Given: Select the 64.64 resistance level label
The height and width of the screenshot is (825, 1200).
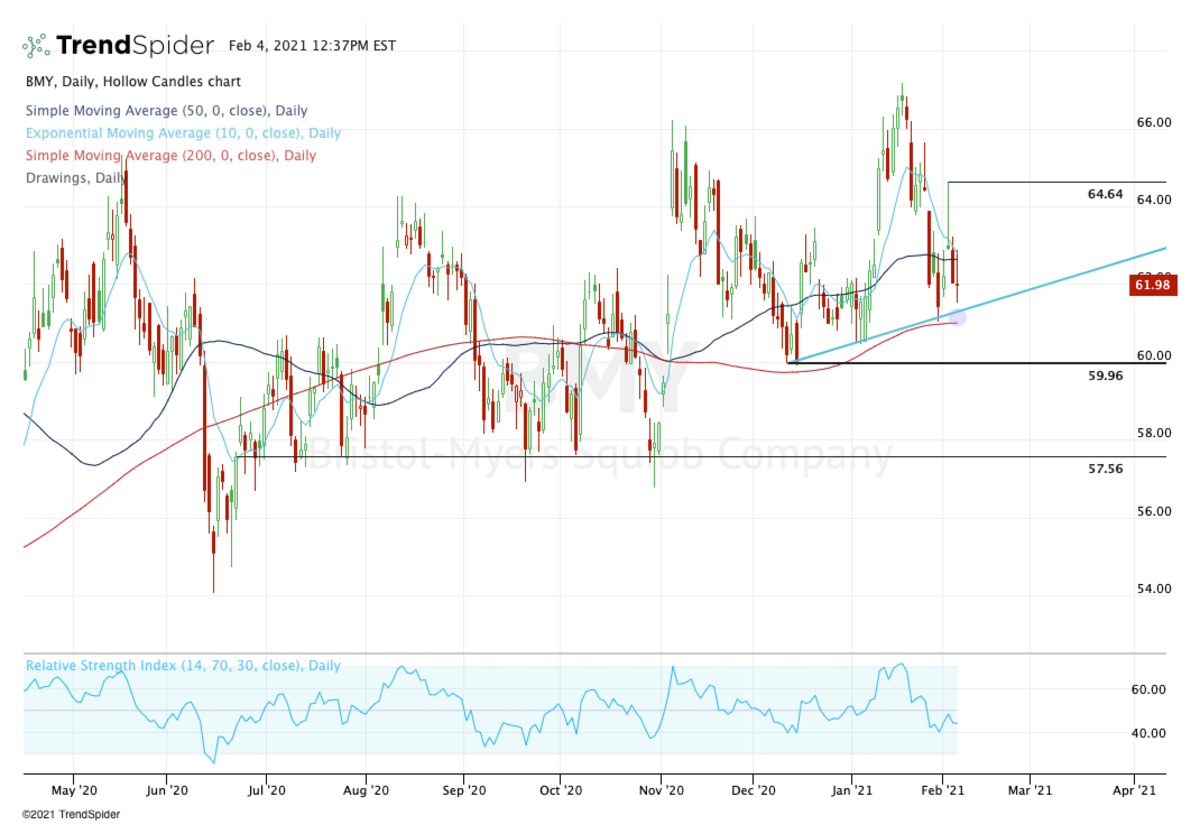Looking at the screenshot, I should pos(1105,194).
